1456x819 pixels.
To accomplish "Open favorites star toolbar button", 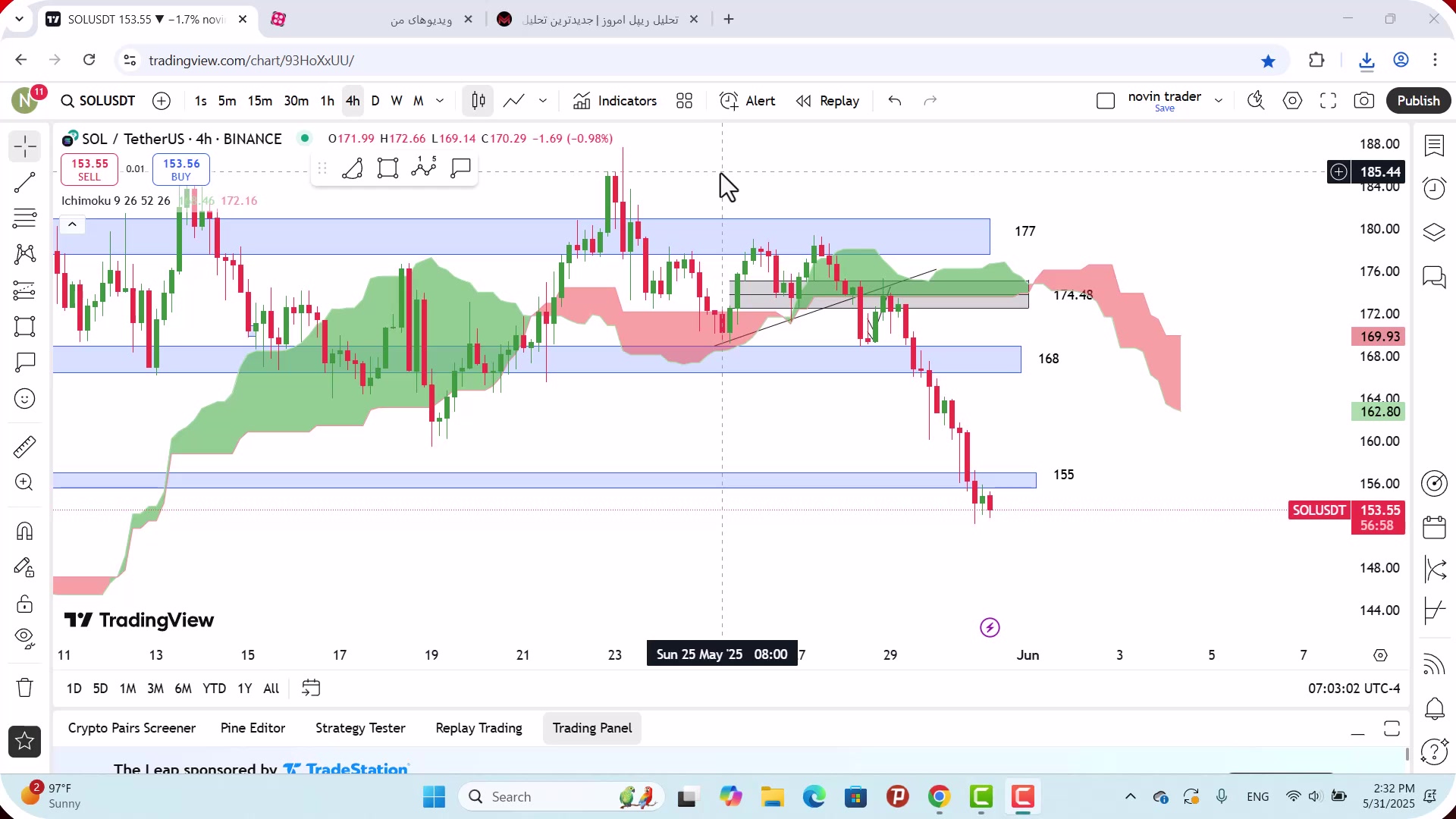I will (x=25, y=742).
